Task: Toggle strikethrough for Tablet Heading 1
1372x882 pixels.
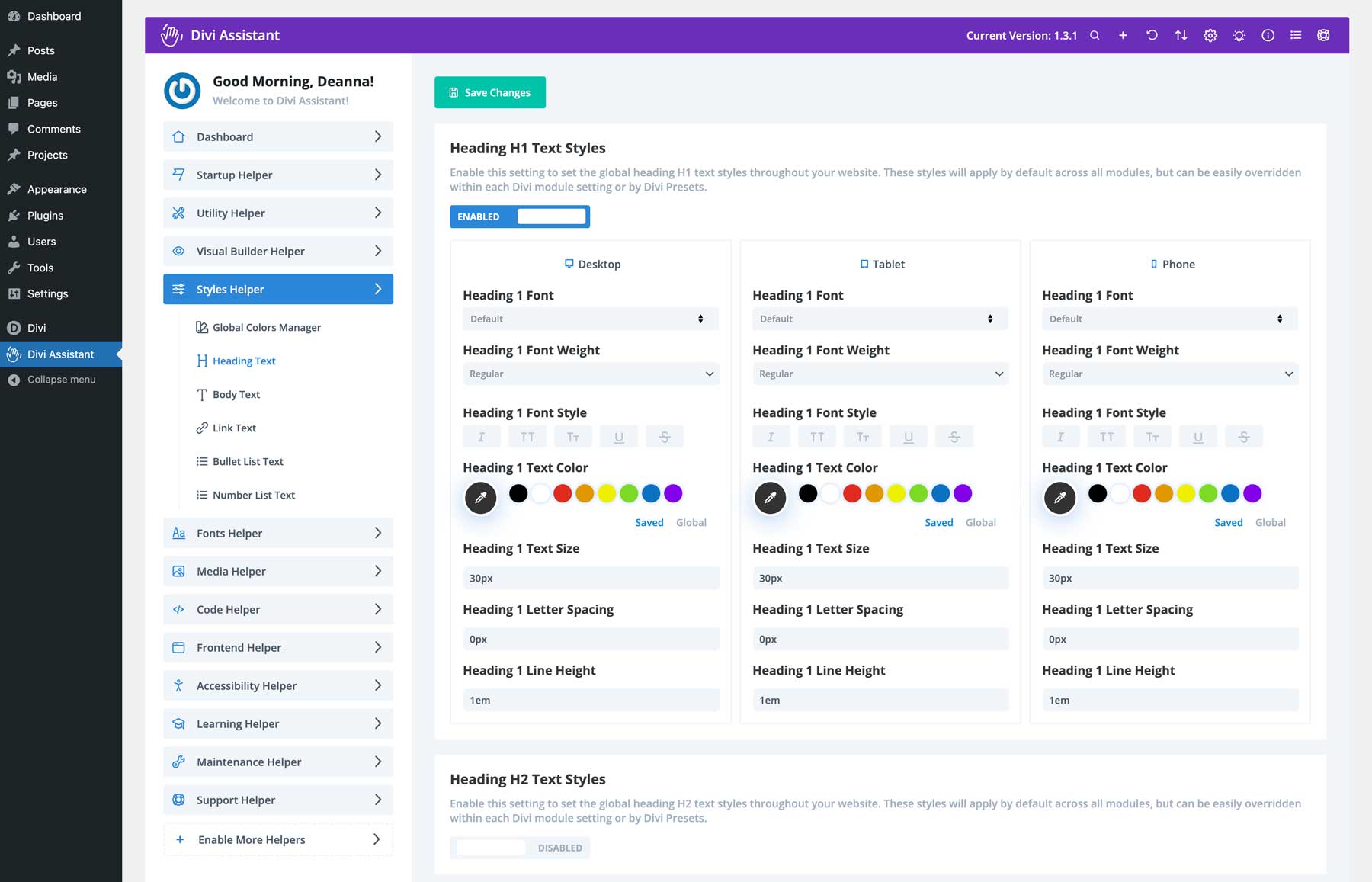Action: pos(954,436)
